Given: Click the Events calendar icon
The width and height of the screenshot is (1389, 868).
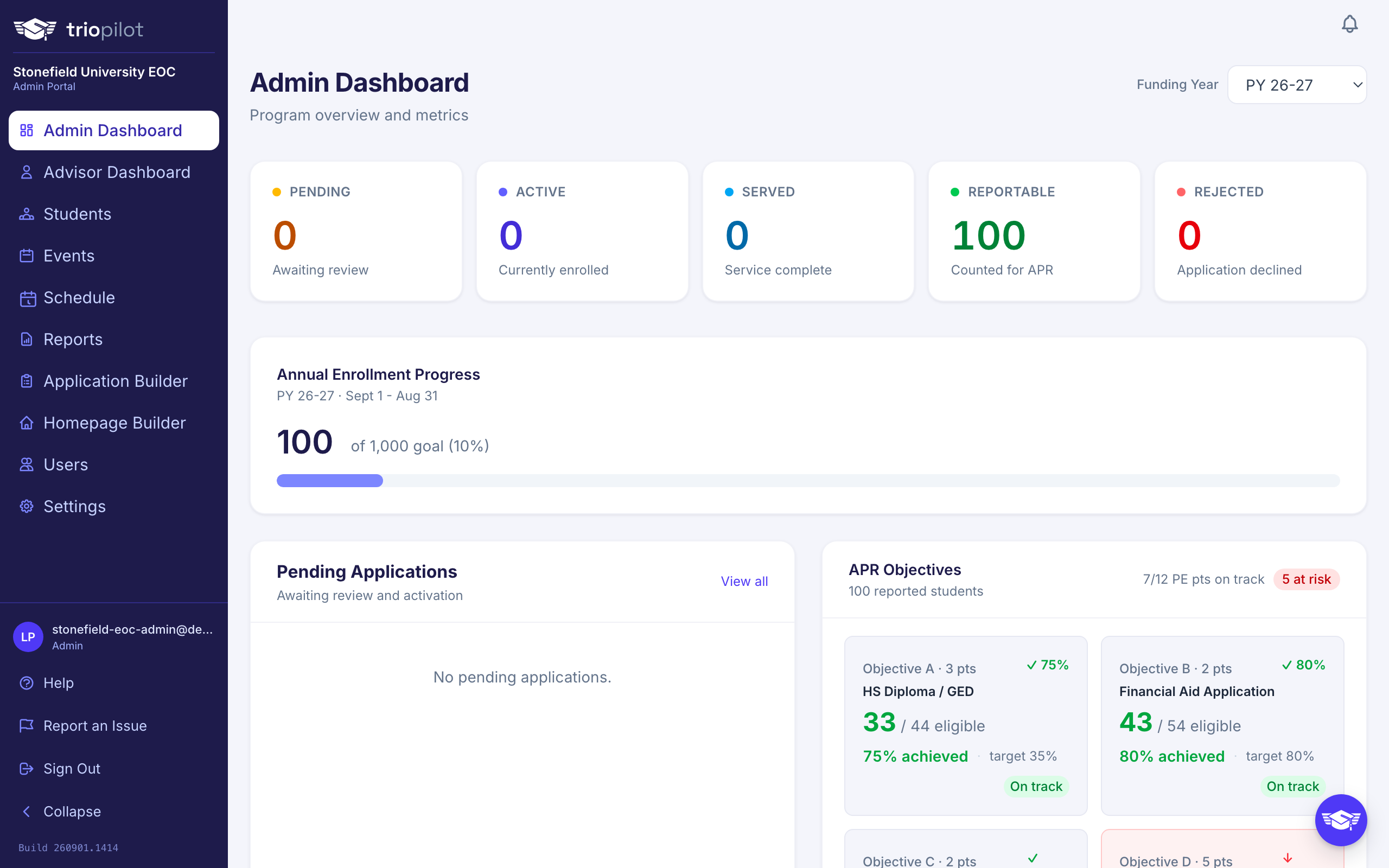Looking at the screenshot, I should [27, 256].
